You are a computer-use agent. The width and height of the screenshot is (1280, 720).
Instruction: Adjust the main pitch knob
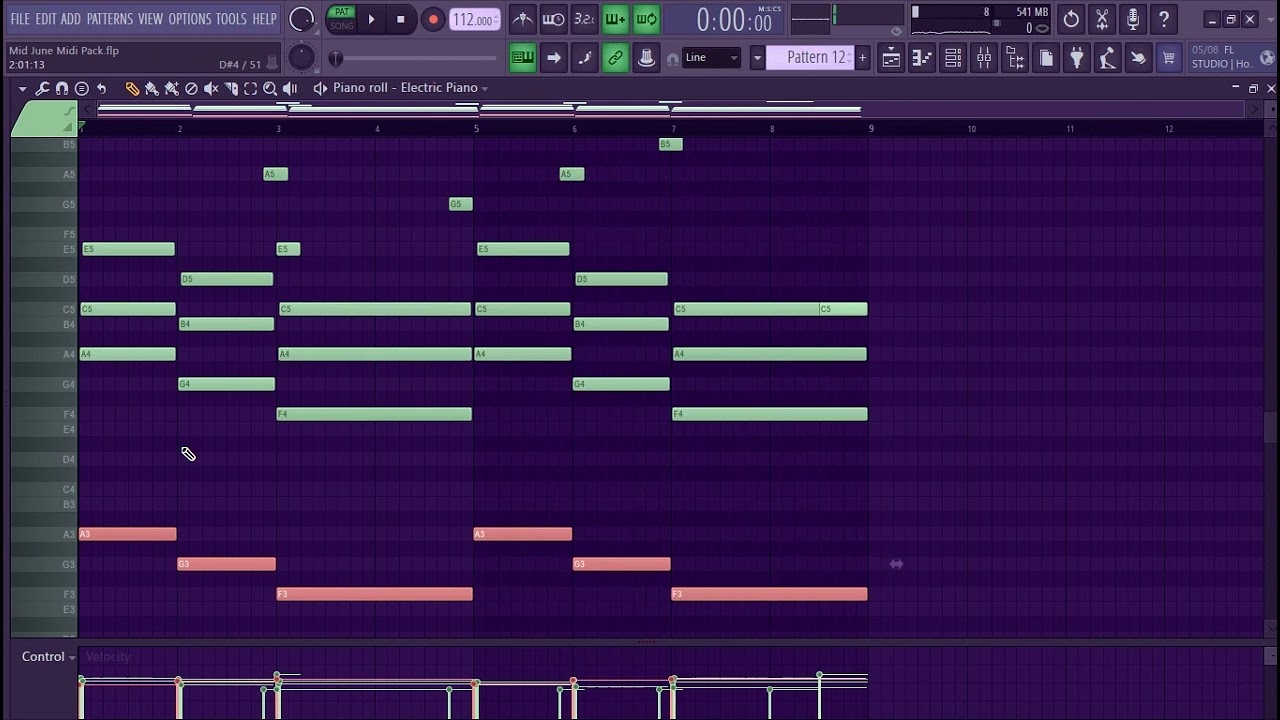point(301,58)
